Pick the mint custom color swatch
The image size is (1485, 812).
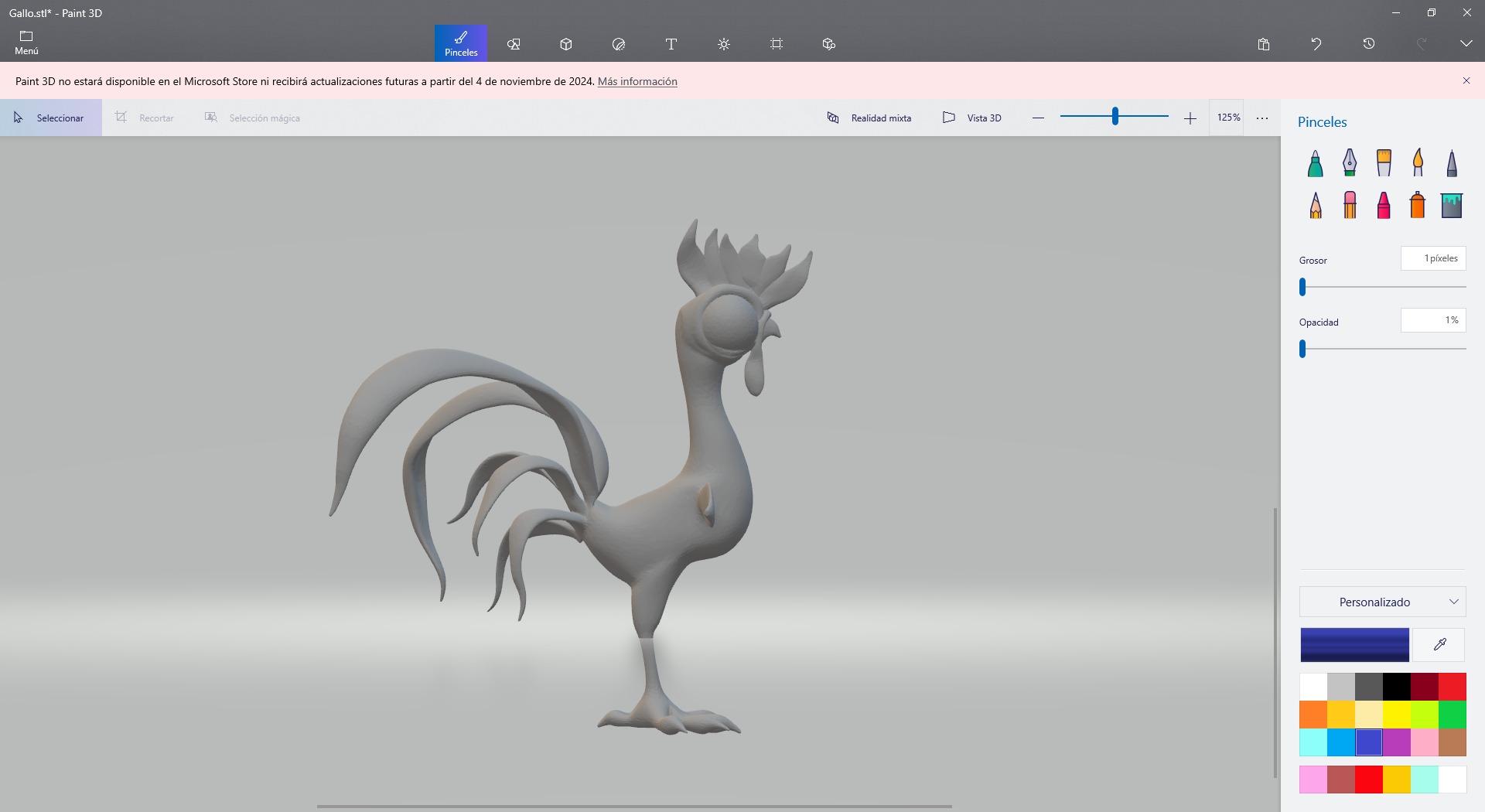[1425, 780]
